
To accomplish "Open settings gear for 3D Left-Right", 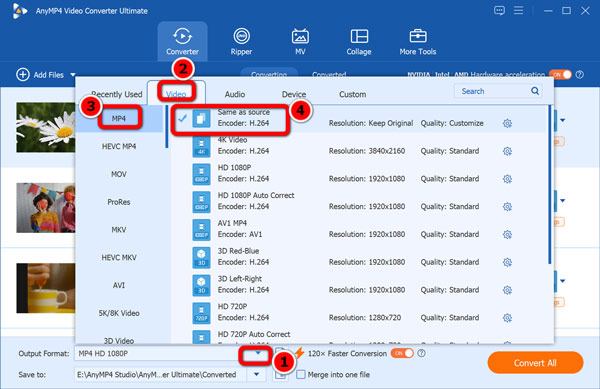I will [507, 290].
